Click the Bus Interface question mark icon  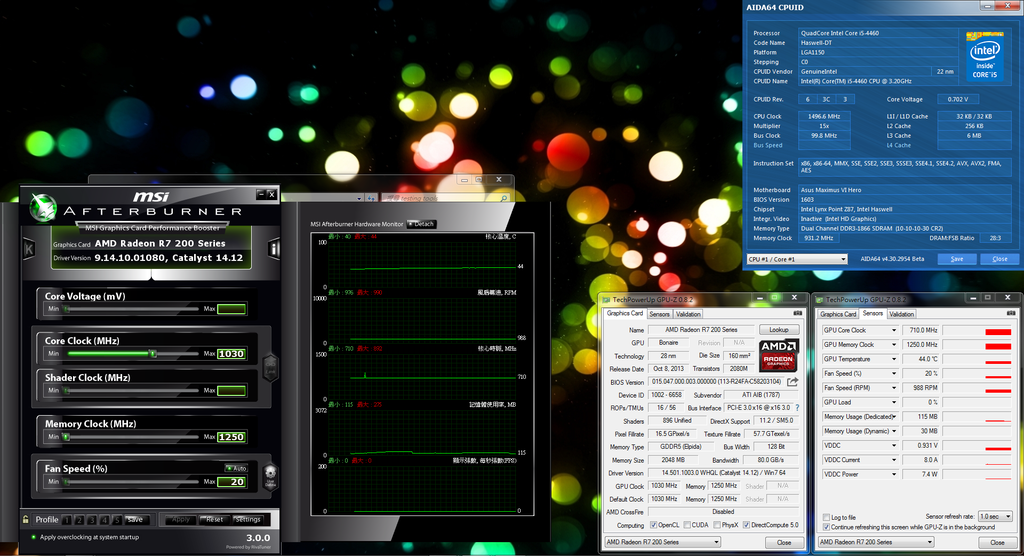[x=795, y=408]
